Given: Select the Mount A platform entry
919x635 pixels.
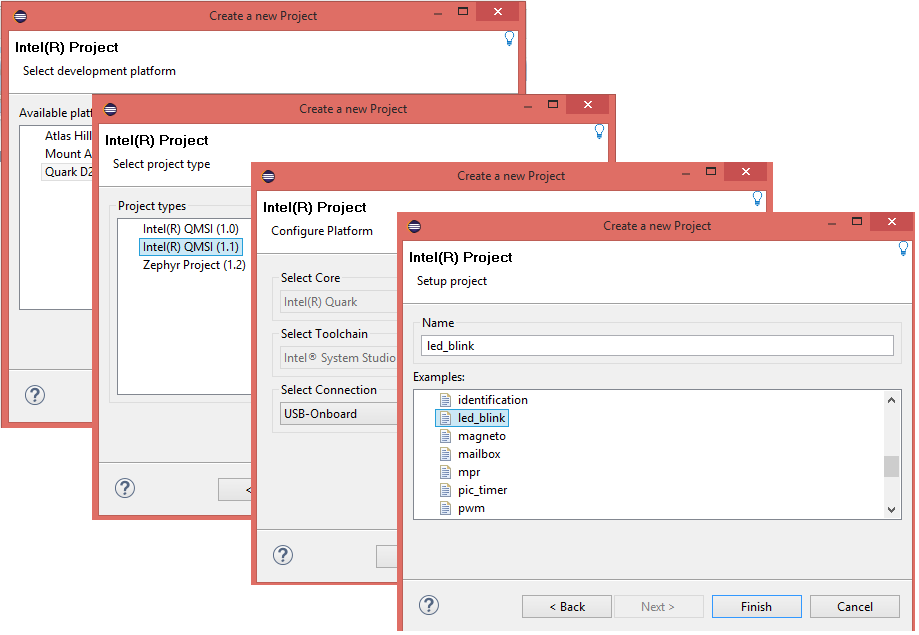Looking at the screenshot, I should [x=68, y=154].
